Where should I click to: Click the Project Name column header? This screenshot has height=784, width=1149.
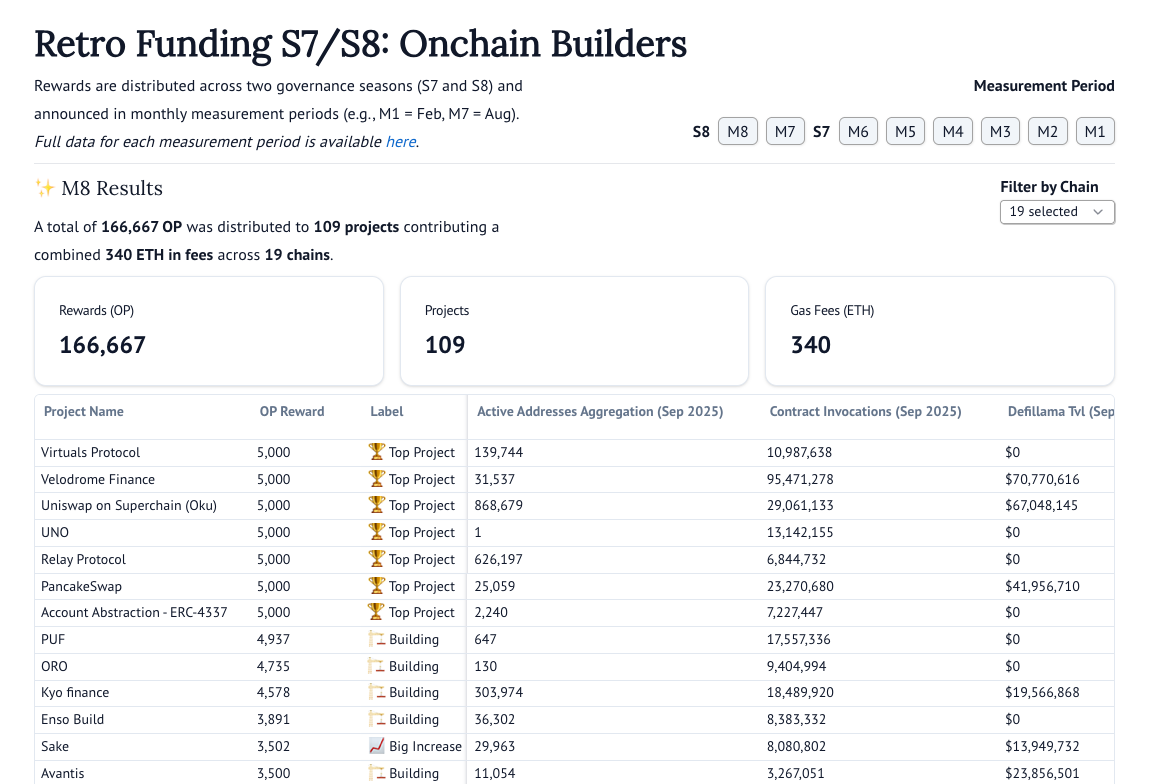[84, 411]
